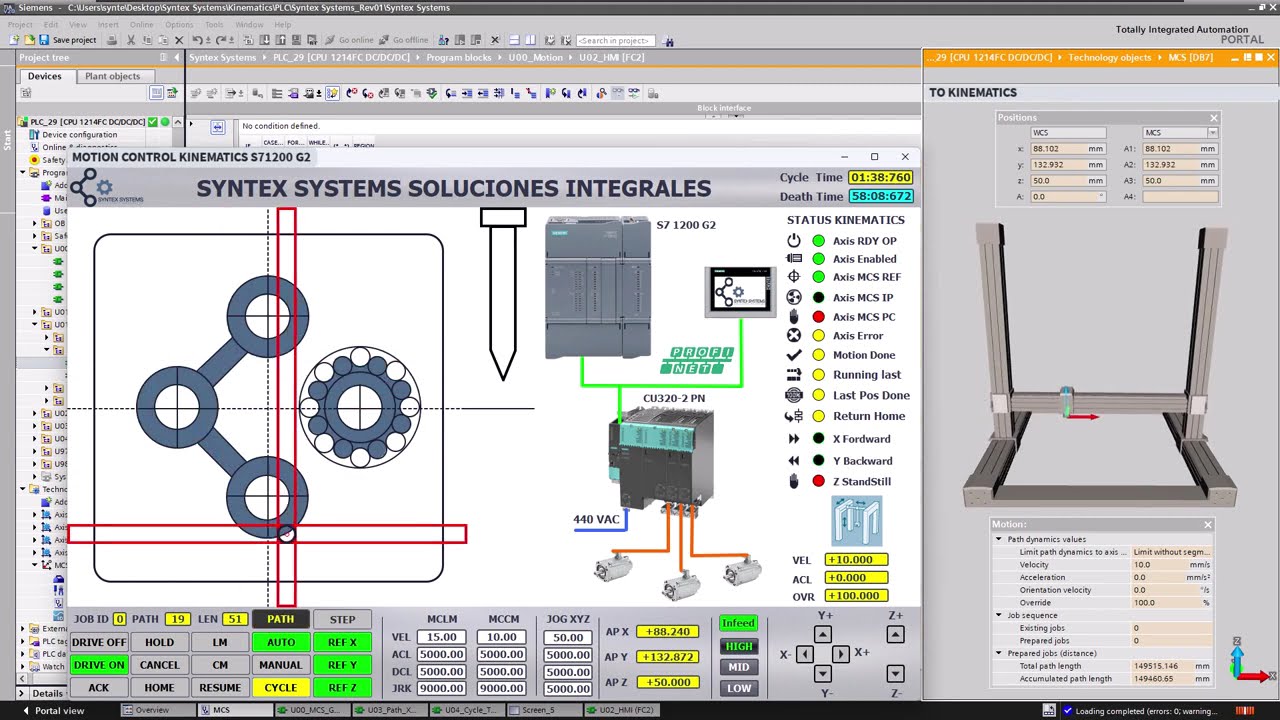Collapse the Job sequence section
The height and width of the screenshot is (720, 1280).
point(998,615)
